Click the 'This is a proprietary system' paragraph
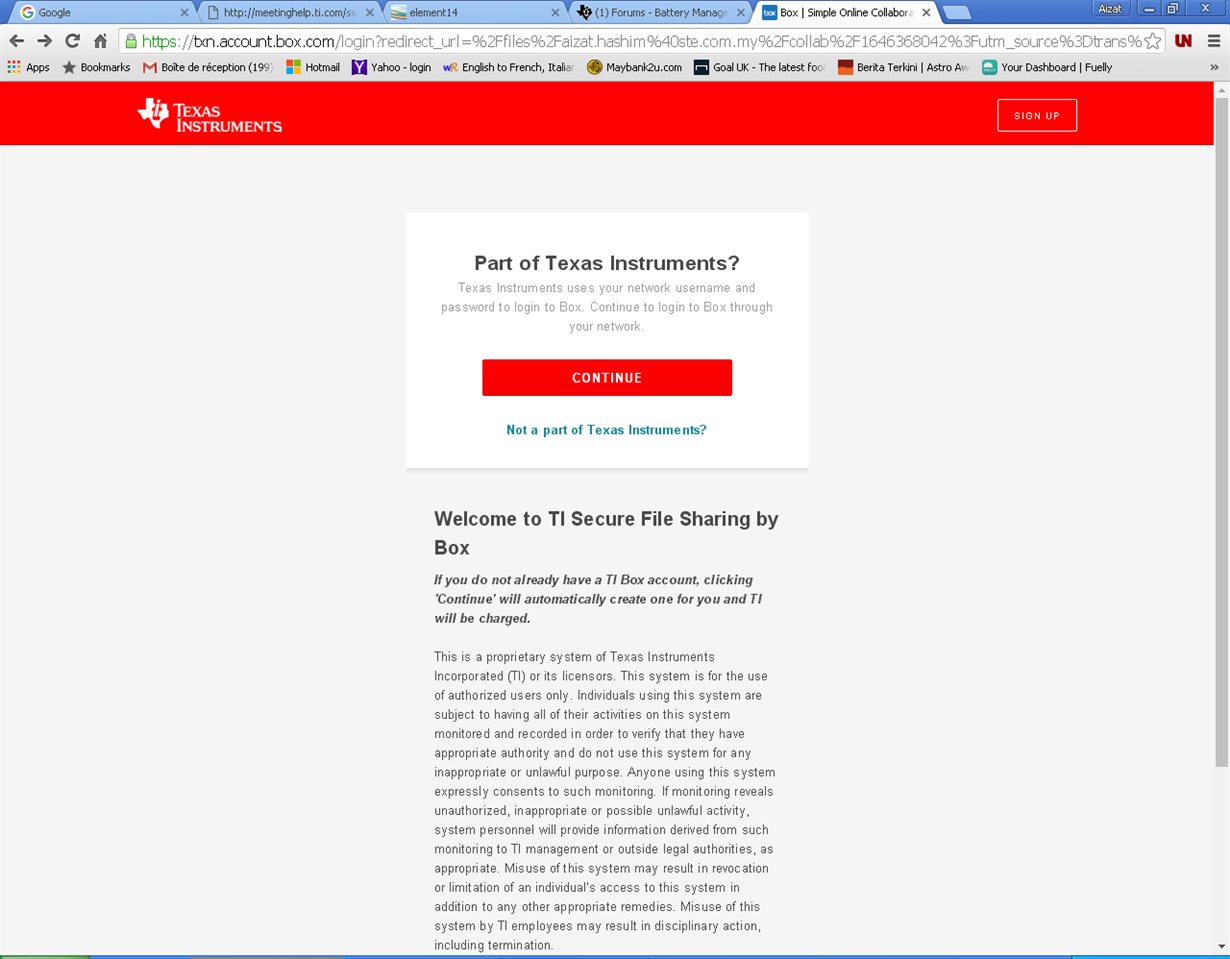 tap(604, 801)
